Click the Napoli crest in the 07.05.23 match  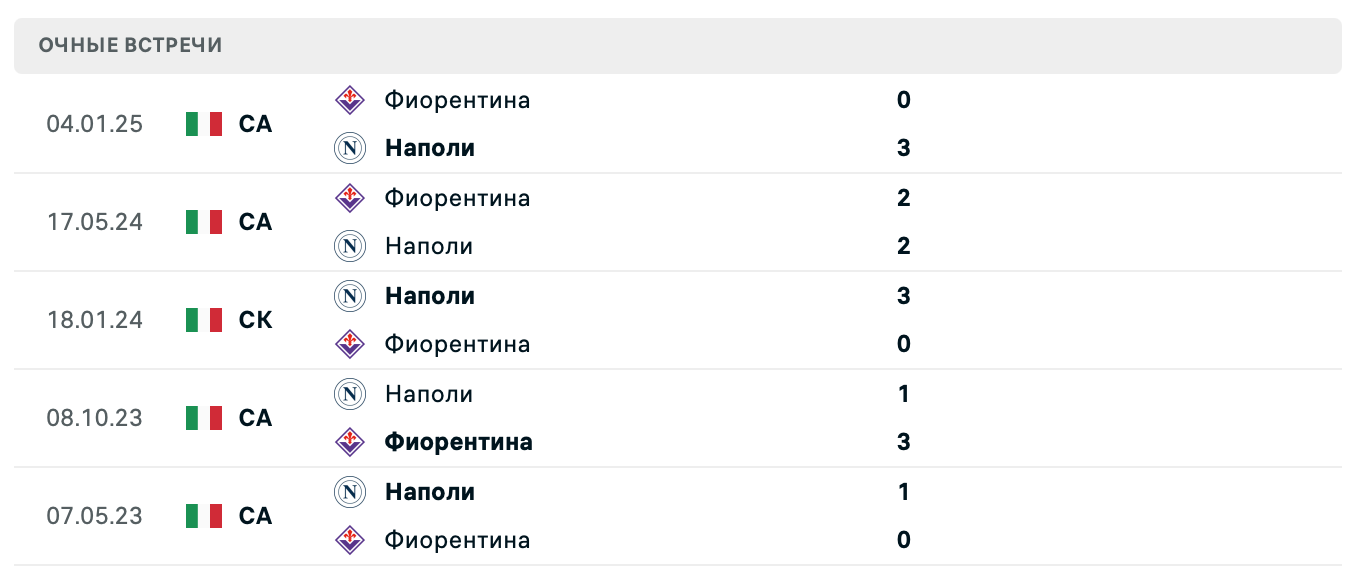pos(349,492)
